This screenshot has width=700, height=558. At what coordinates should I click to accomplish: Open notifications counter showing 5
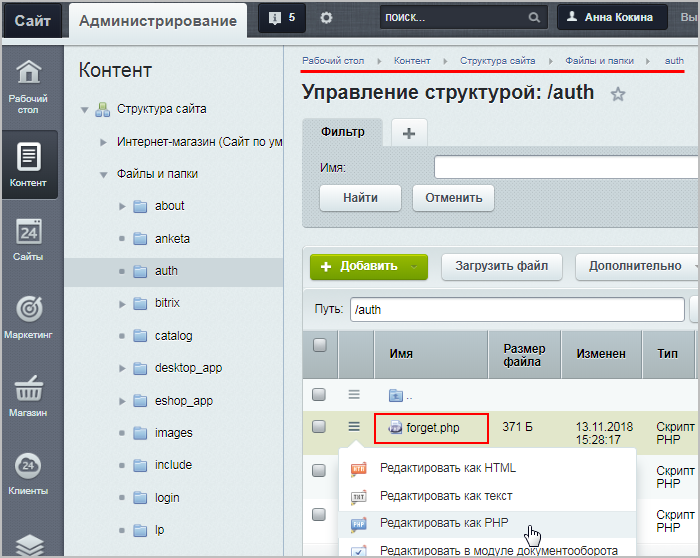tap(283, 18)
